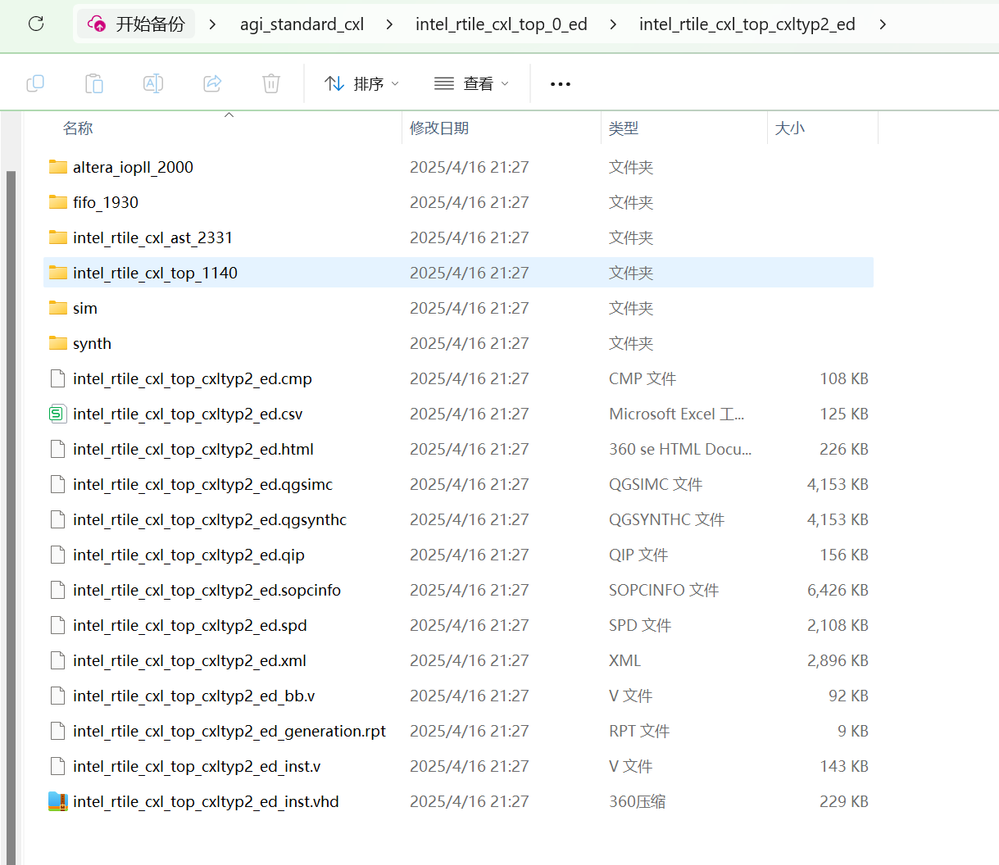Expand chevron after intel_rtile_cxl_top_cxltyp2_ed breadcrumb
The image size is (999, 865).
click(882, 24)
